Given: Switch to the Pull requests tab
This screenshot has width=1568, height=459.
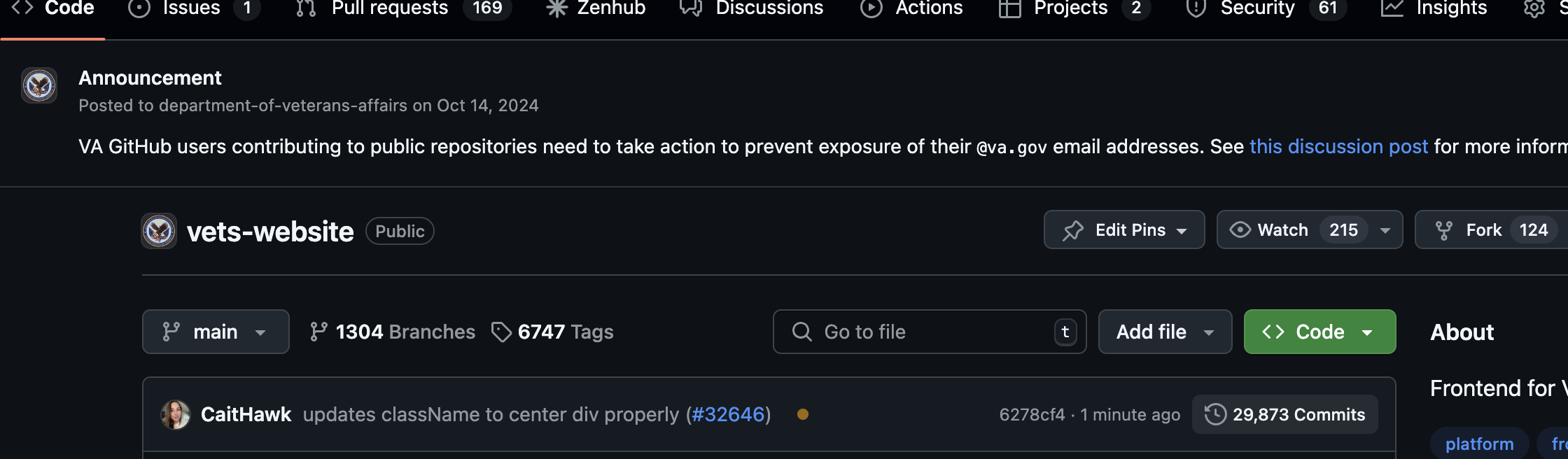Looking at the screenshot, I should [390, 9].
